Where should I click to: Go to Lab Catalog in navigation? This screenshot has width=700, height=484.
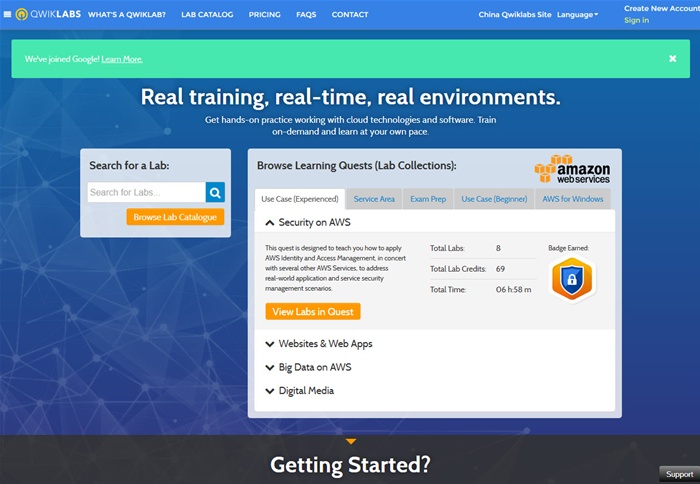click(x=207, y=14)
